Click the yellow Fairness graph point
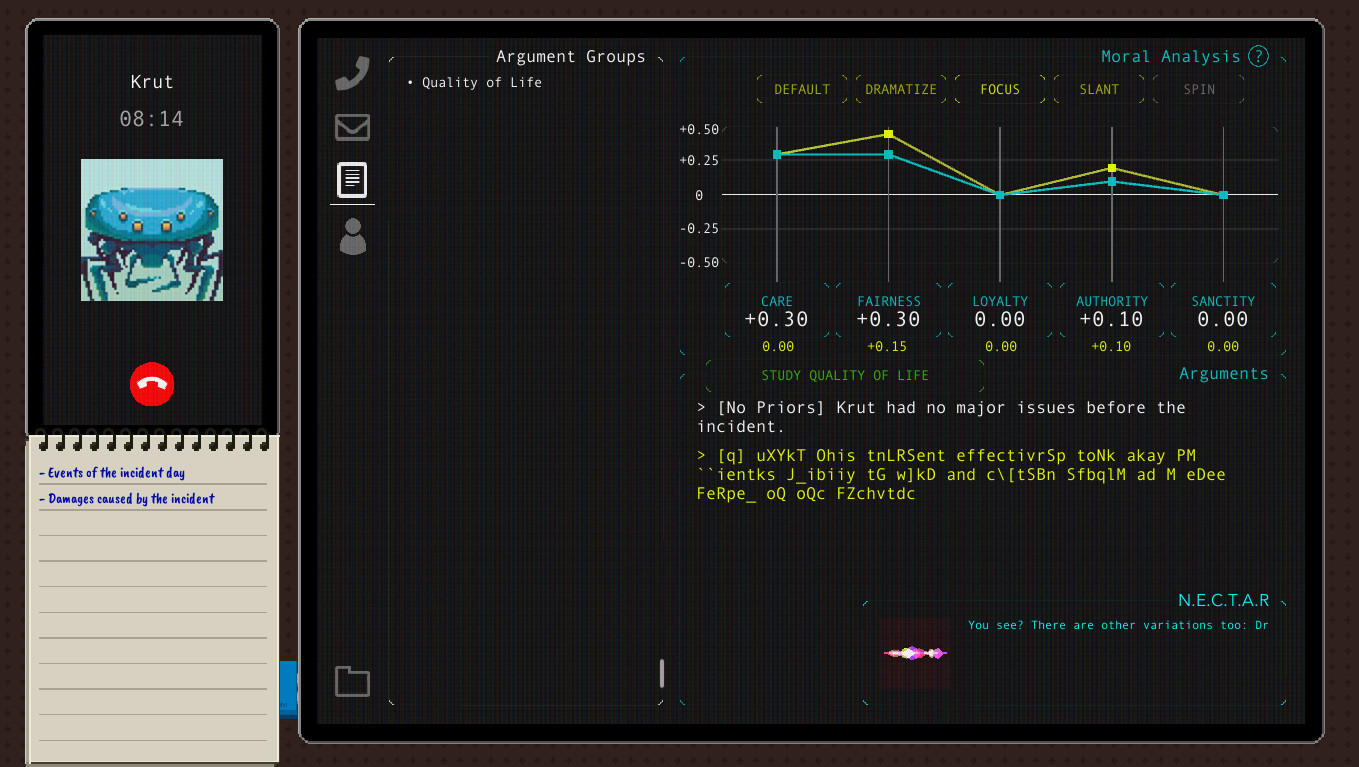Screen dimensions: 1359x767 [888, 134]
